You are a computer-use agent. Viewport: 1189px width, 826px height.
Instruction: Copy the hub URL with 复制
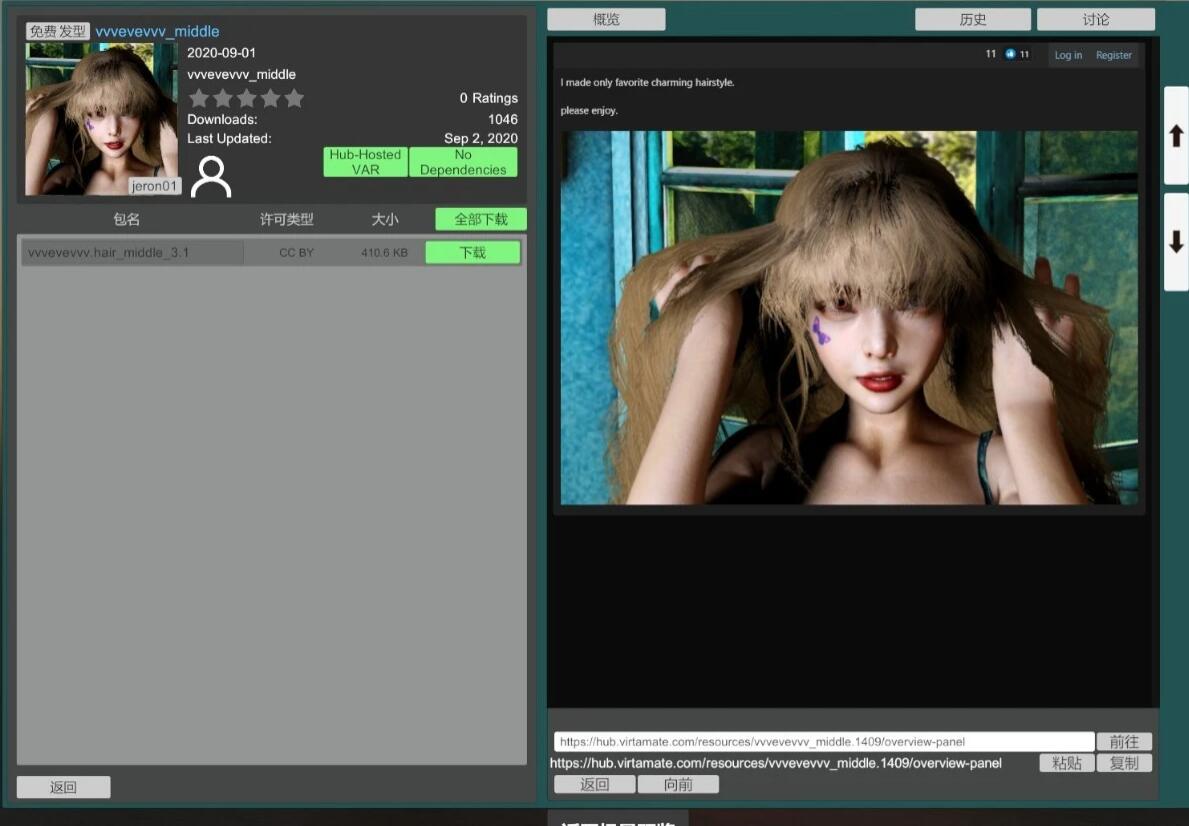click(x=1124, y=763)
